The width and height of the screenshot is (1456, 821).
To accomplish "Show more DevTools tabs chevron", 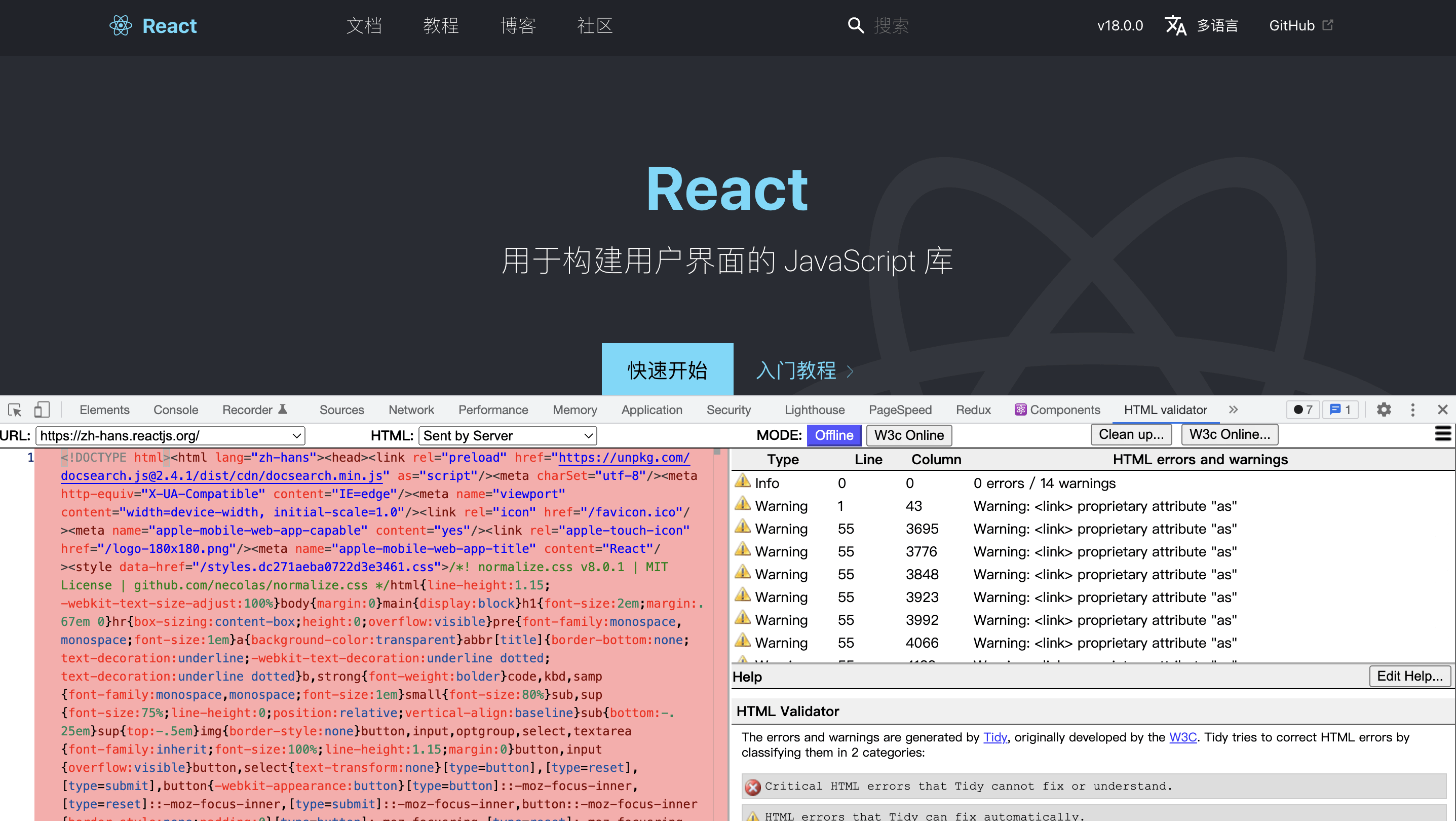I will point(1233,410).
